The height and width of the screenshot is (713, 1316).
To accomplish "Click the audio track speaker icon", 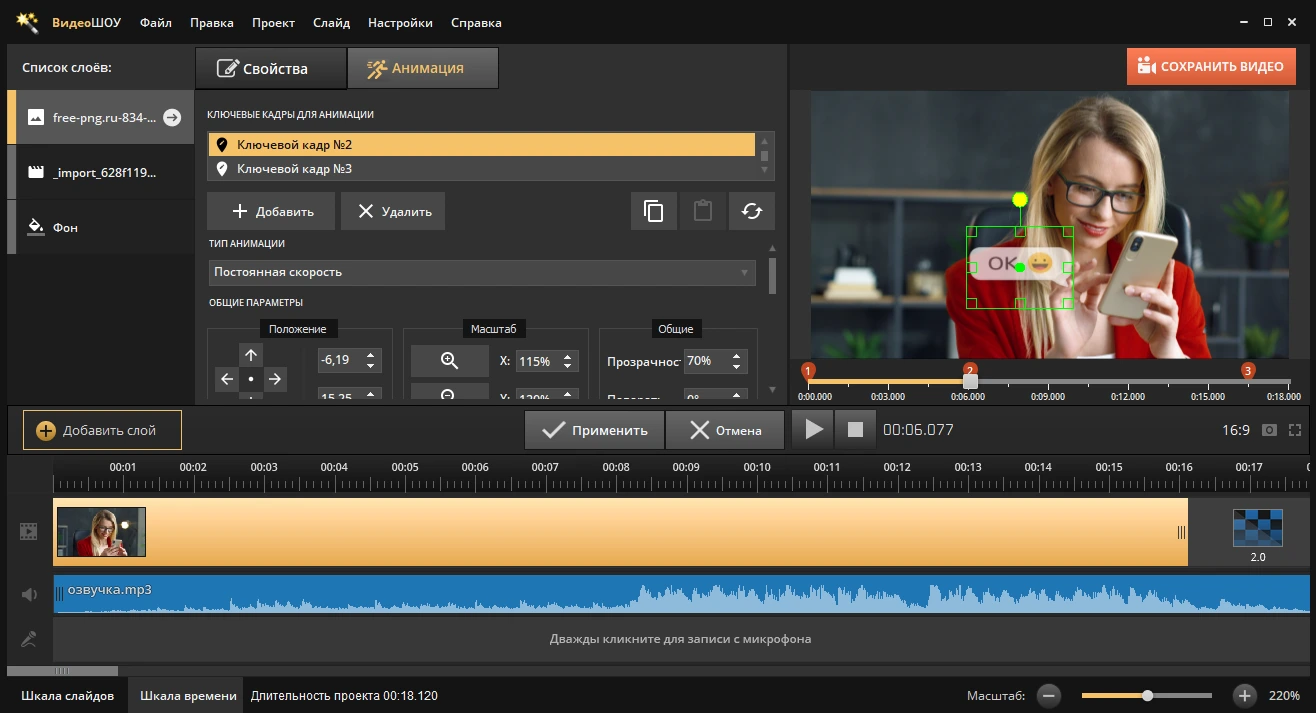I will pyautogui.click(x=29, y=595).
